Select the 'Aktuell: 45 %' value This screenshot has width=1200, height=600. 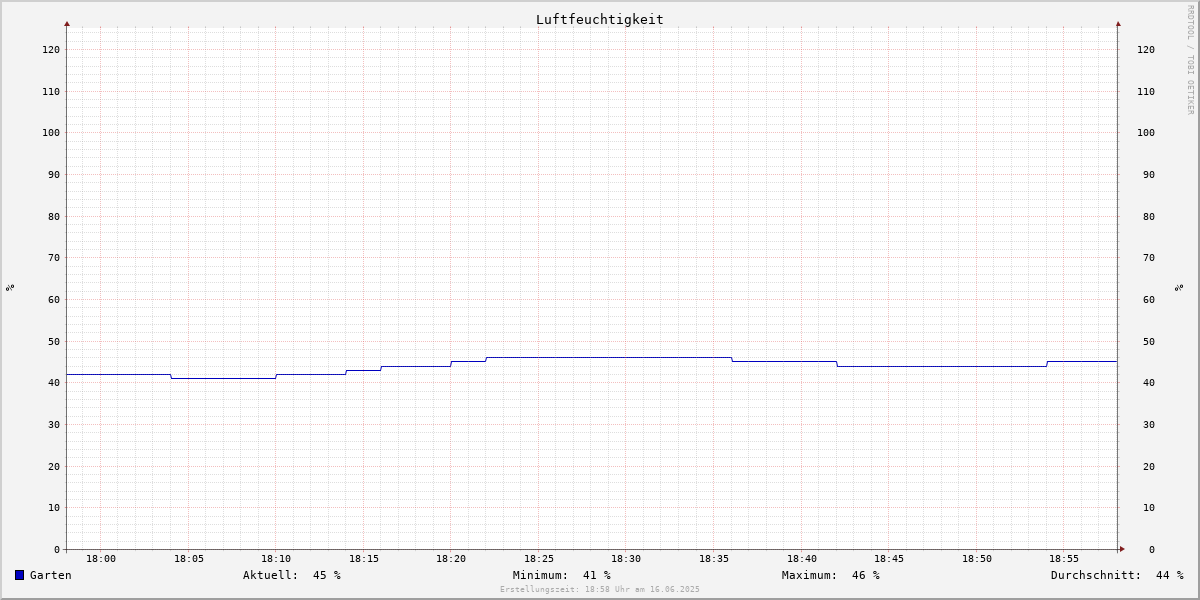pos(292,575)
